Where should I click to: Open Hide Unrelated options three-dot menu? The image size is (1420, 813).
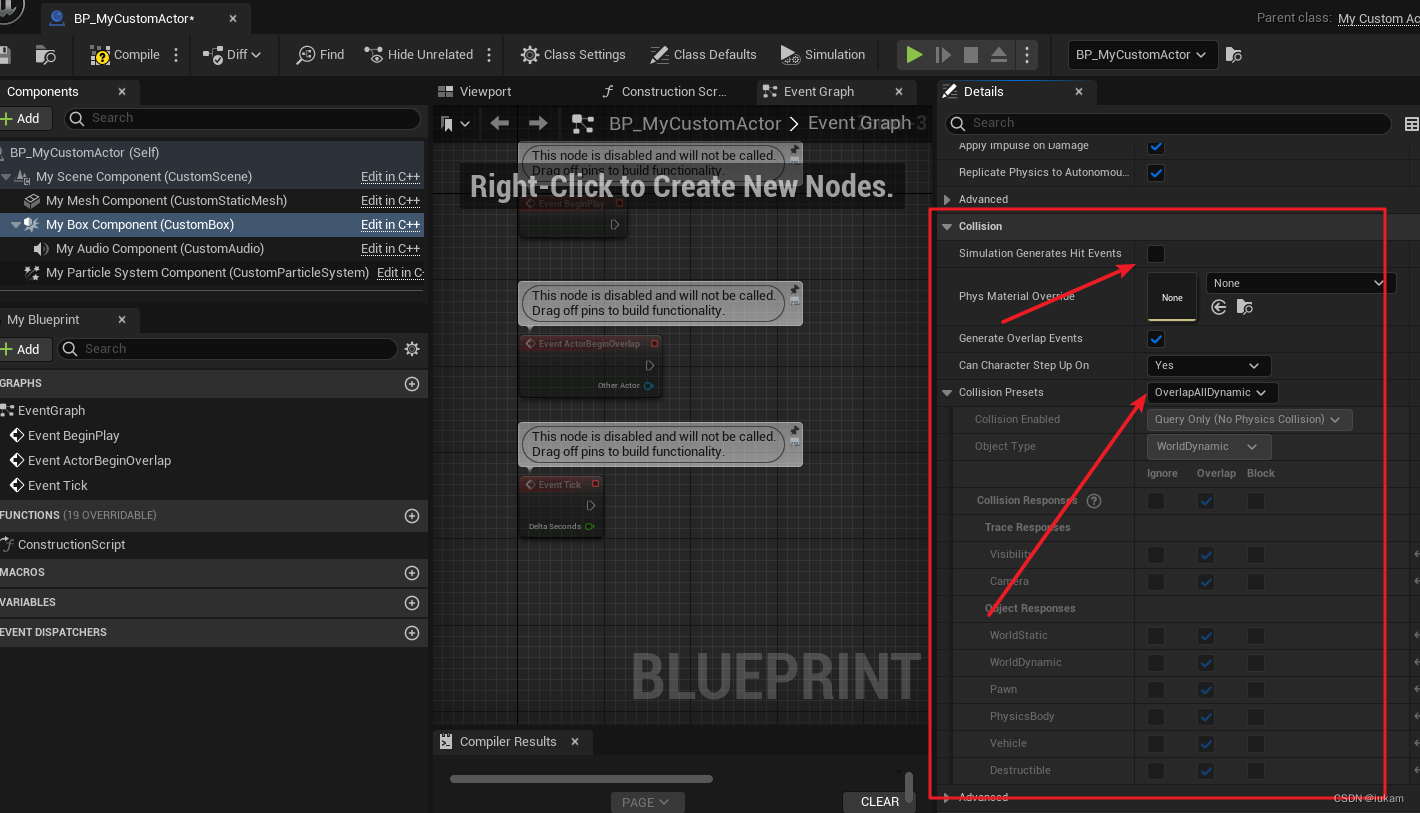pos(489,55)
